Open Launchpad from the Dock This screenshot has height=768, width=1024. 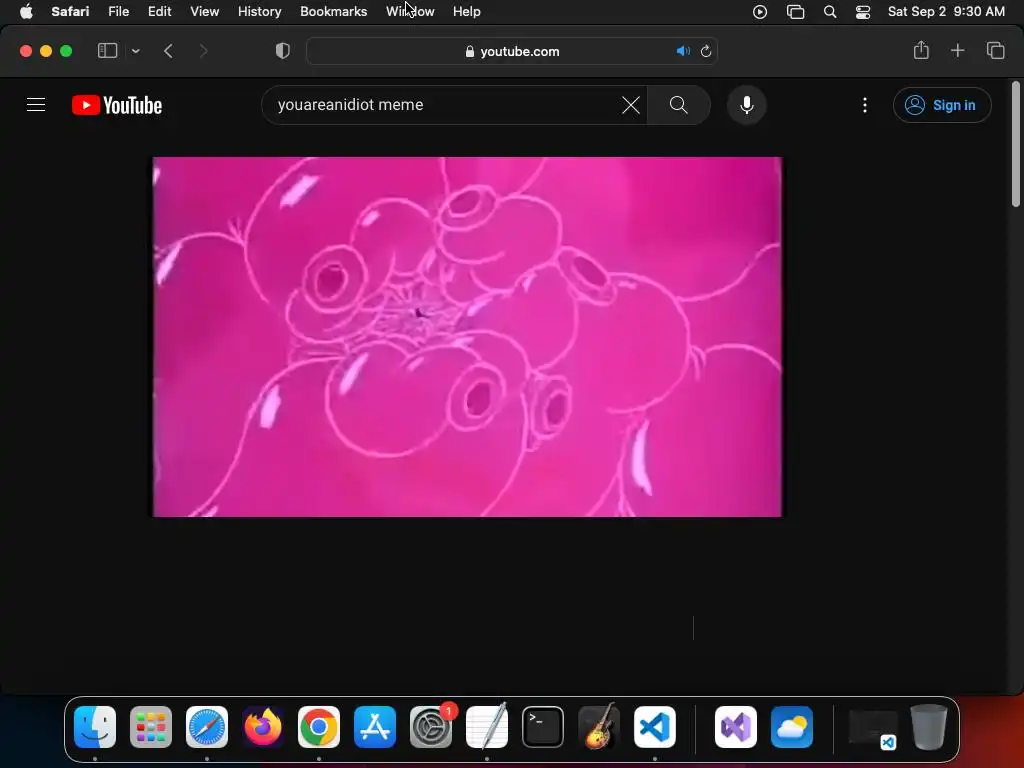pos(151,726)
